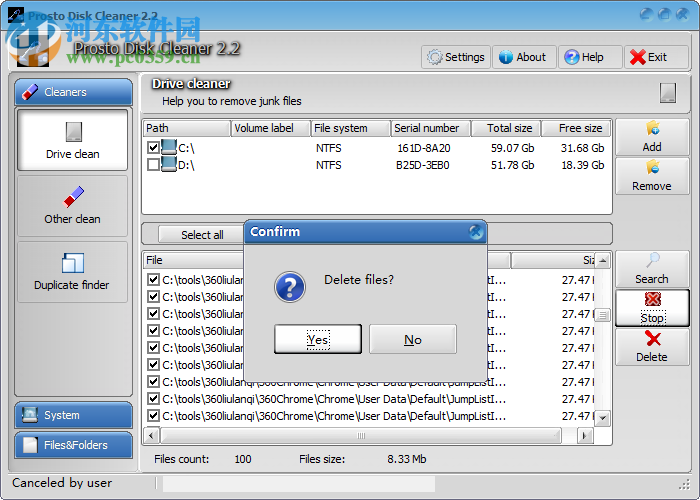Close the Confirm dialog with its X
Viewport: 700px width, 500px height.
point(476,232)
